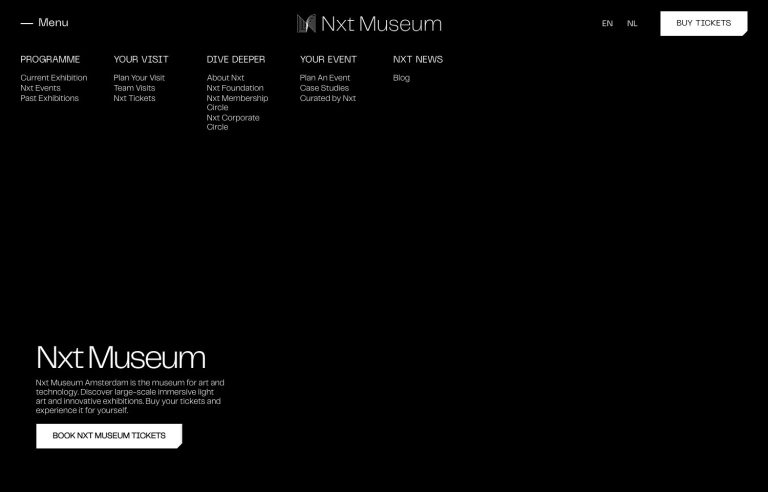Image resolution: width=768 pixels, height=492 pixels.
Task: Open the YOUR EVENT menu heading
Action: (328, 59)
